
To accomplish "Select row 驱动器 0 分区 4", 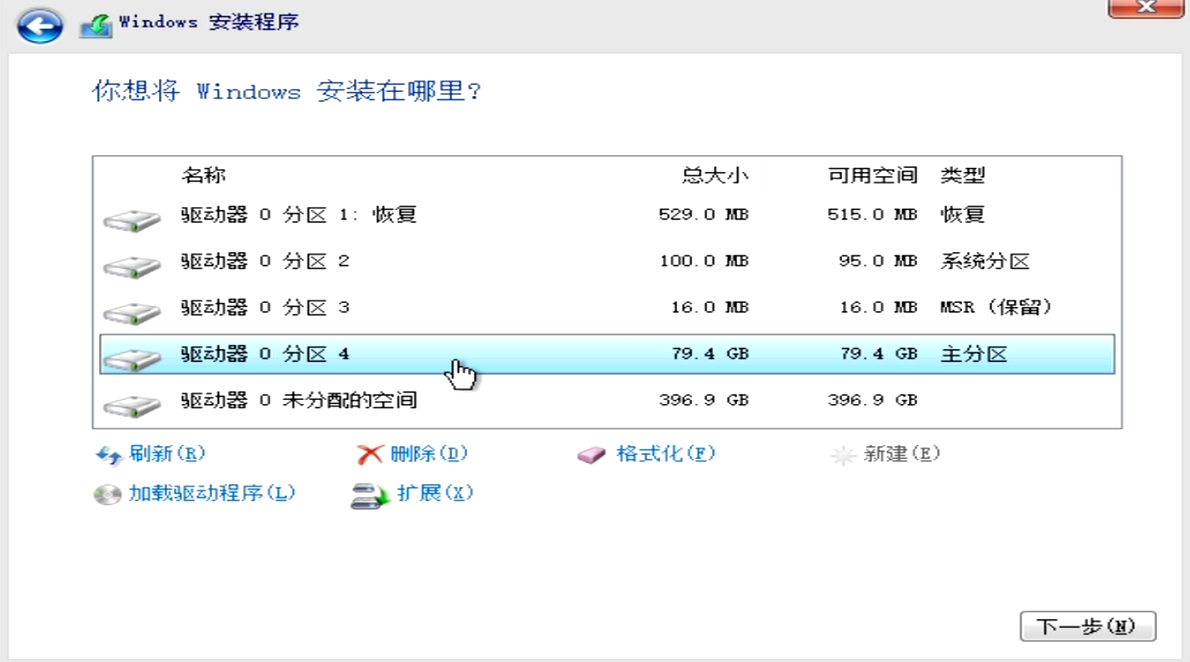I will point(607,354).
